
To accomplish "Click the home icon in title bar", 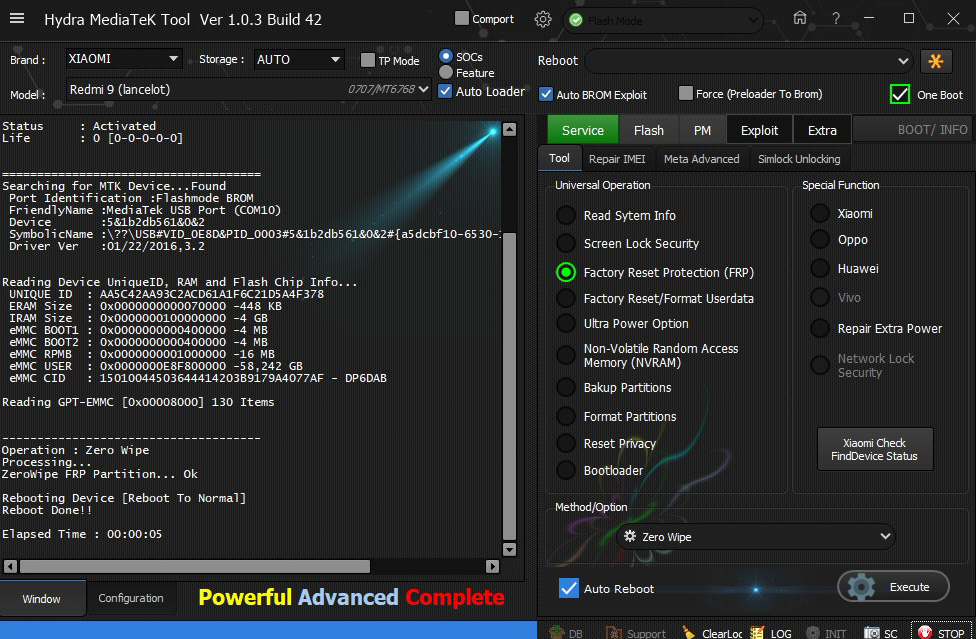I will tap(800, 18).
